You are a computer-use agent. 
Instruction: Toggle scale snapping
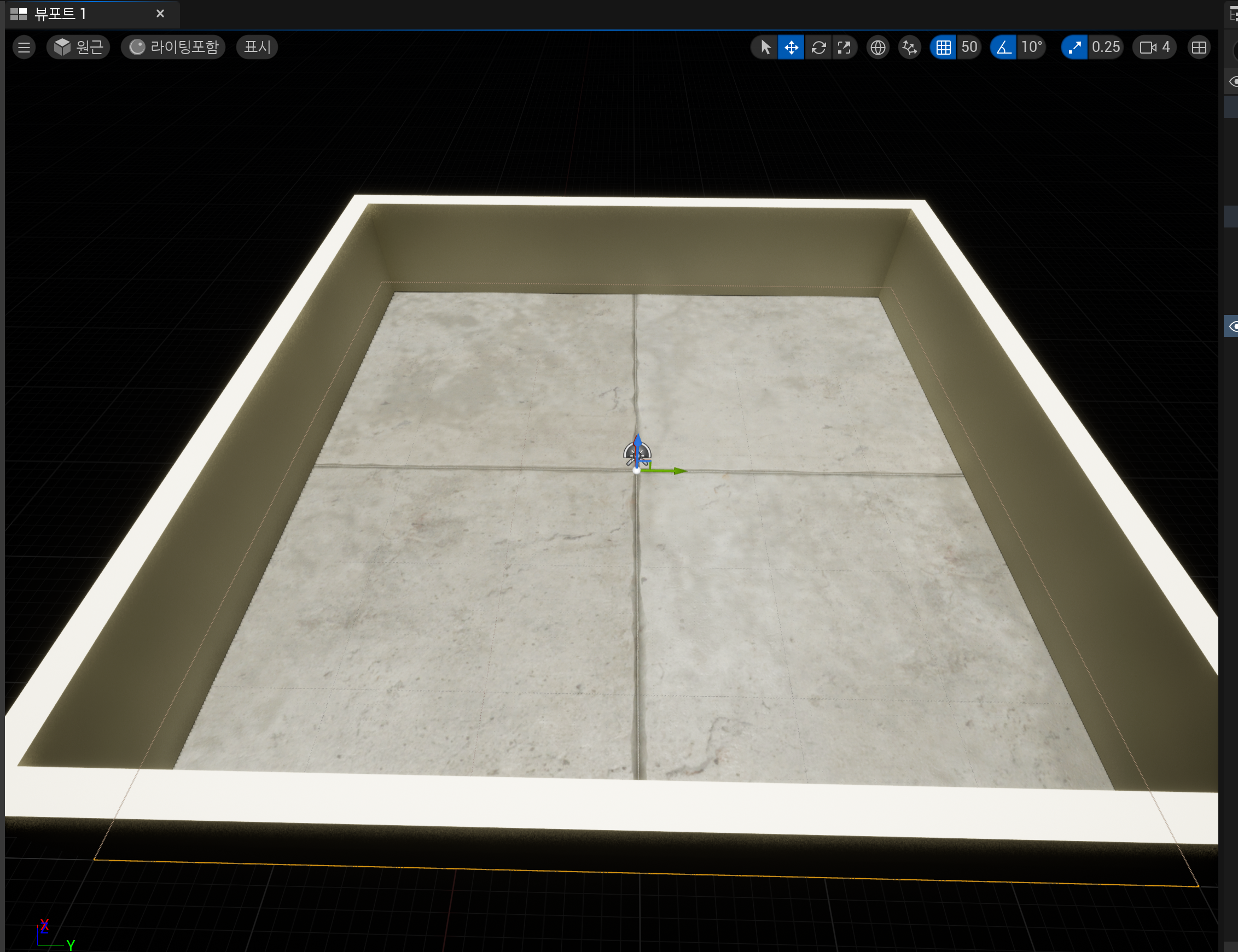click(x=1074, y=47)
